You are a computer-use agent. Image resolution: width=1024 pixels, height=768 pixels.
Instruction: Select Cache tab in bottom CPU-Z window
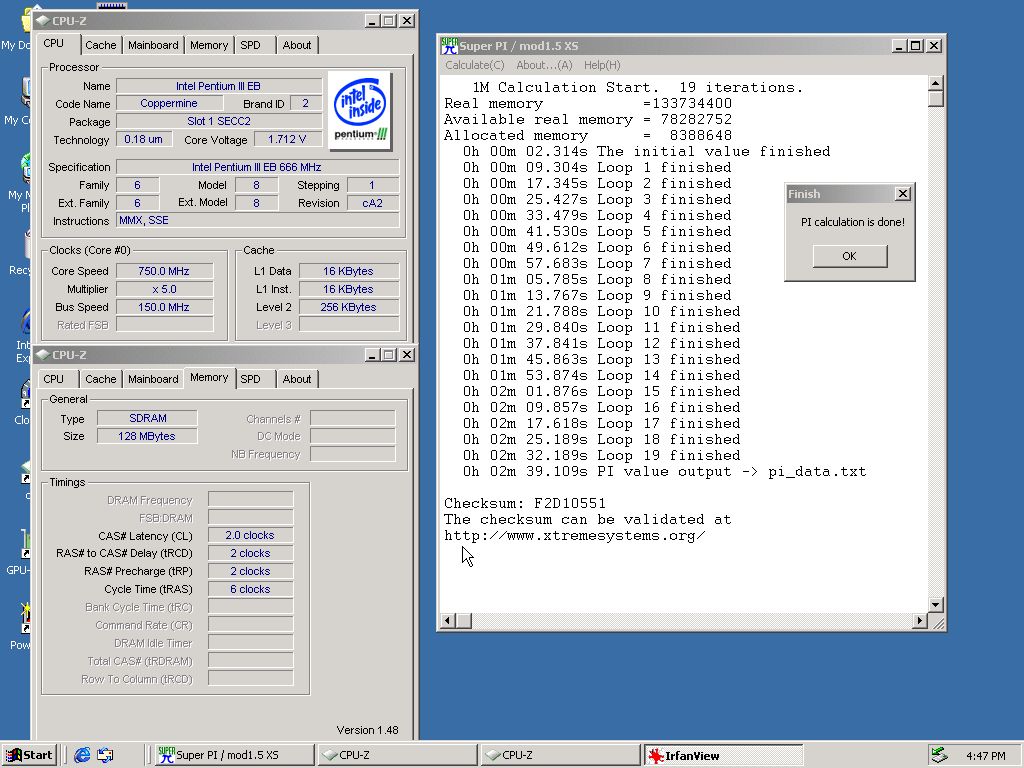coord(101,379)
